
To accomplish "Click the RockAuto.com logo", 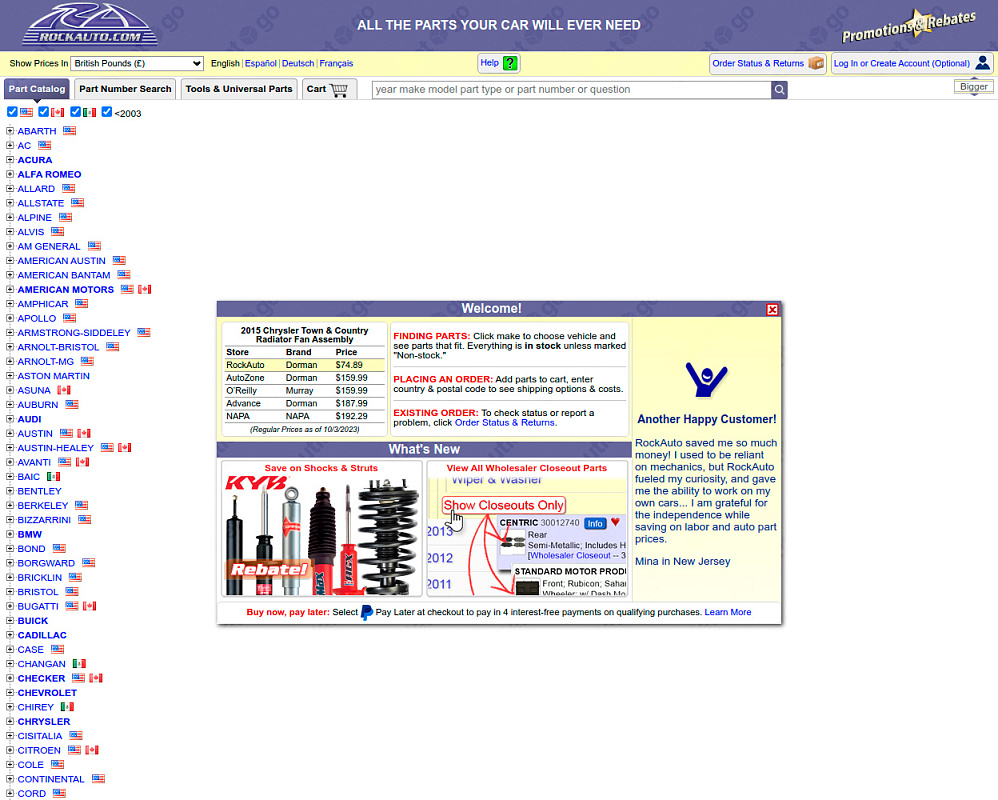I will point(90,25).
